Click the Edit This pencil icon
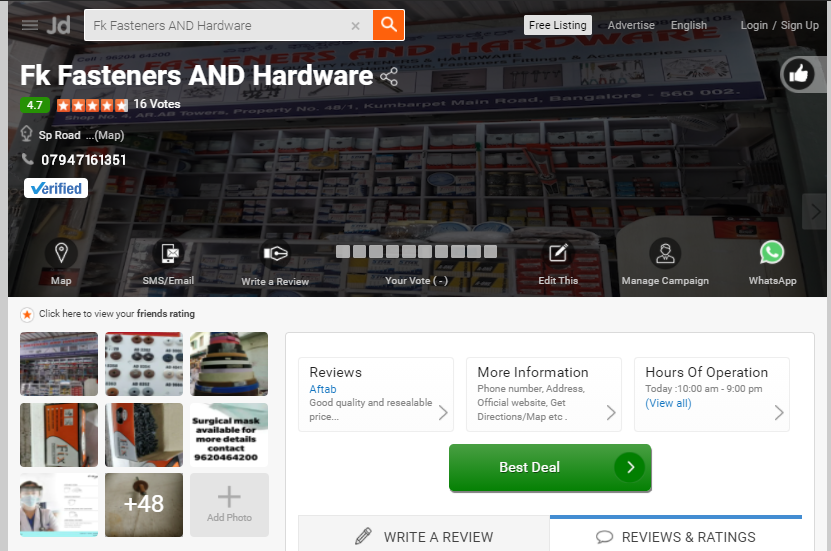Screen dimensions: 831x551 [558, 253]
